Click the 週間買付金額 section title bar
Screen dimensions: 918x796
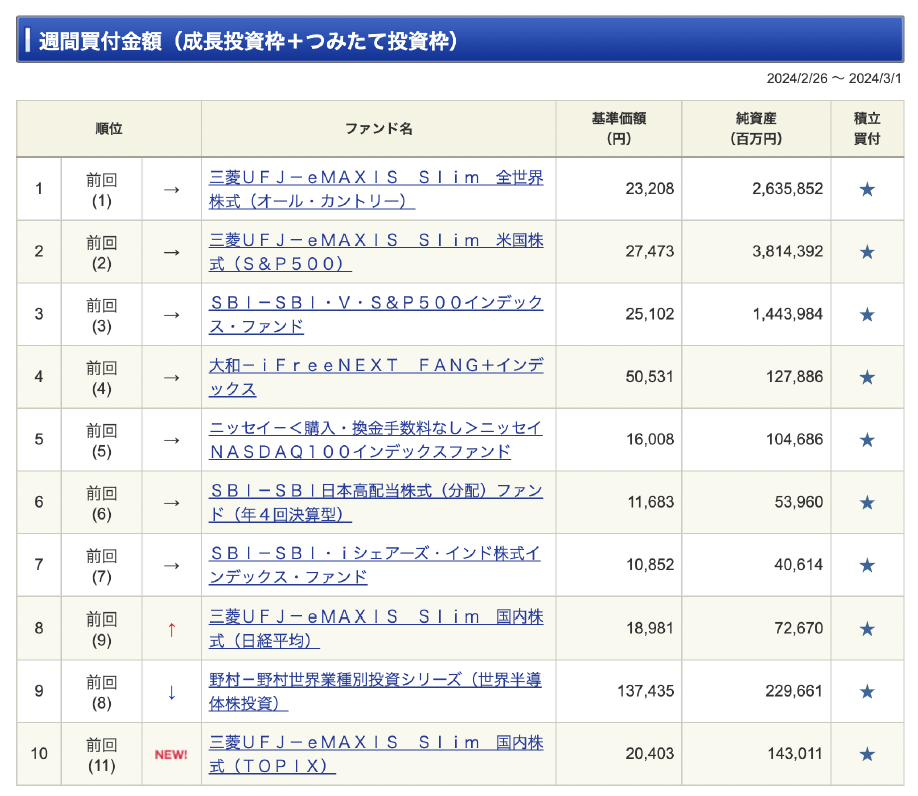pyautogui.click(x=460, y=40)
